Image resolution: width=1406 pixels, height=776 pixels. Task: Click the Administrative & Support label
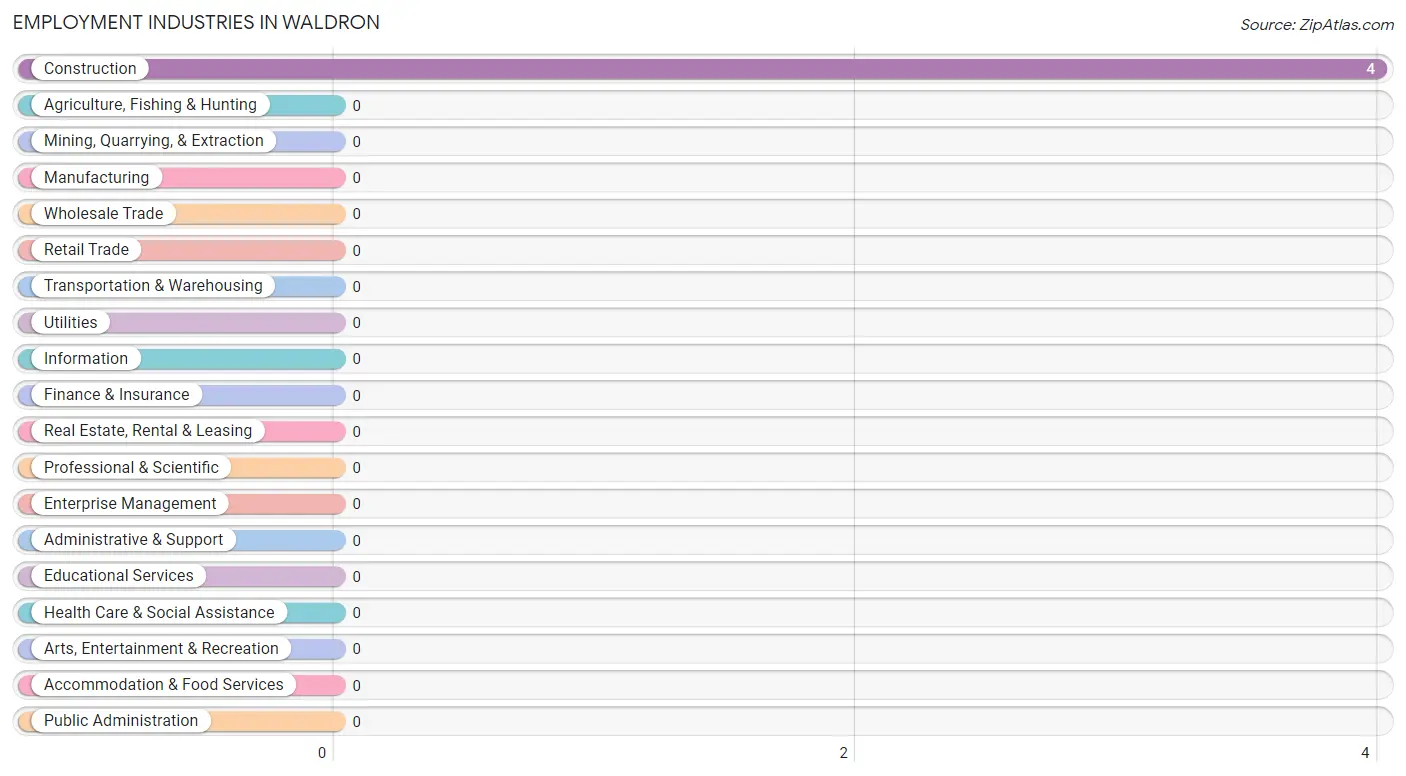coord(133,540)
